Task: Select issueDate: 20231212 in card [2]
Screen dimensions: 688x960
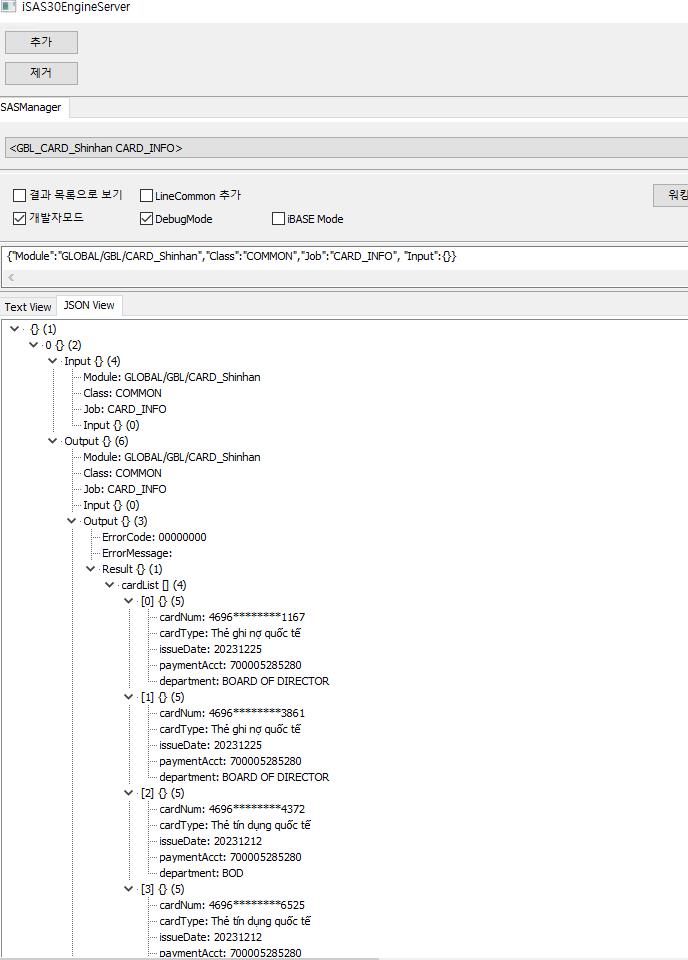Action: (x=211, y=841)
